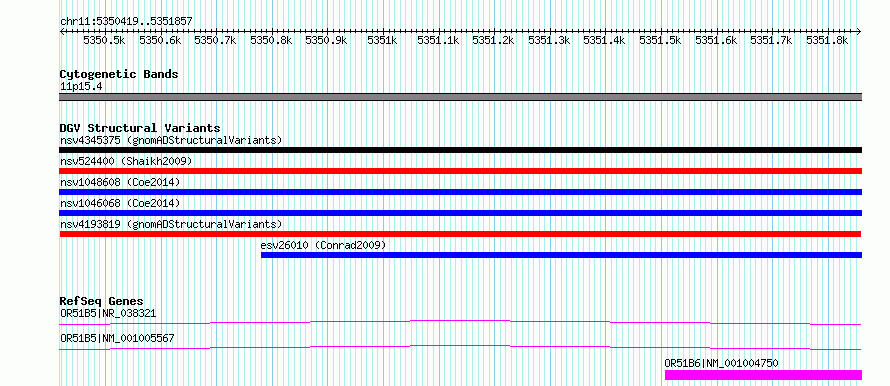Click the 5351.3k ruler tick label
The height and width of the screenshot is (386, 890).
(x=549, y=40)
